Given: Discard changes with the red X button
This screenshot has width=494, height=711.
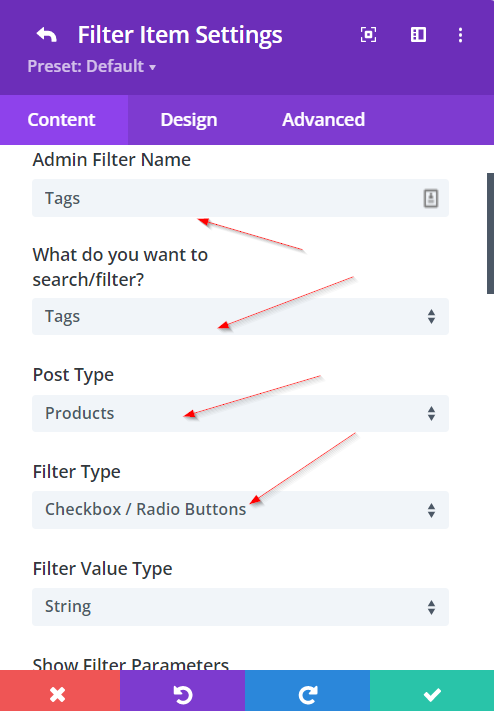Looking at the screenshot, I should coord(60,691).
